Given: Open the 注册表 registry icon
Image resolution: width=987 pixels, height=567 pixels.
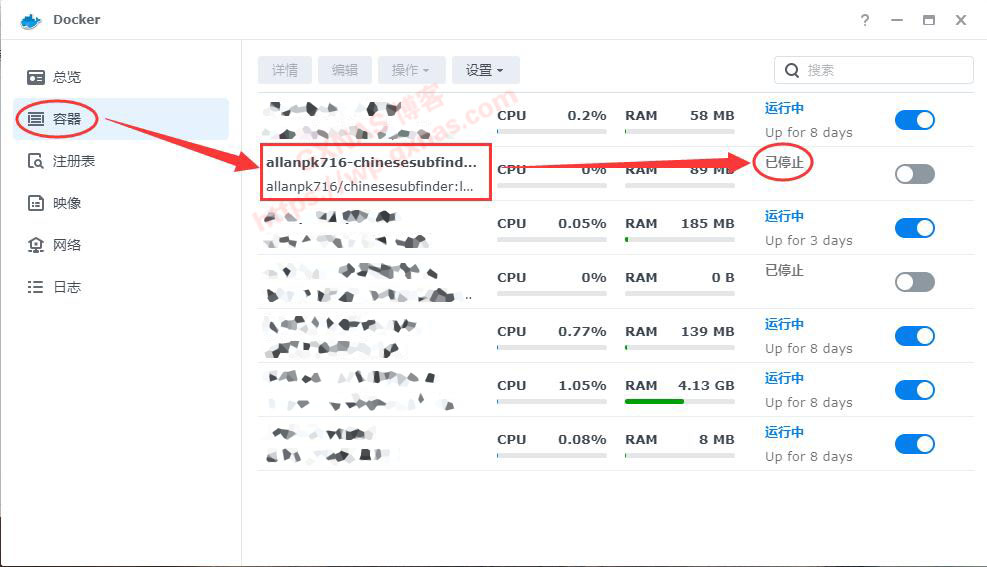Looking at the screenshot, I should click(36, 161).
